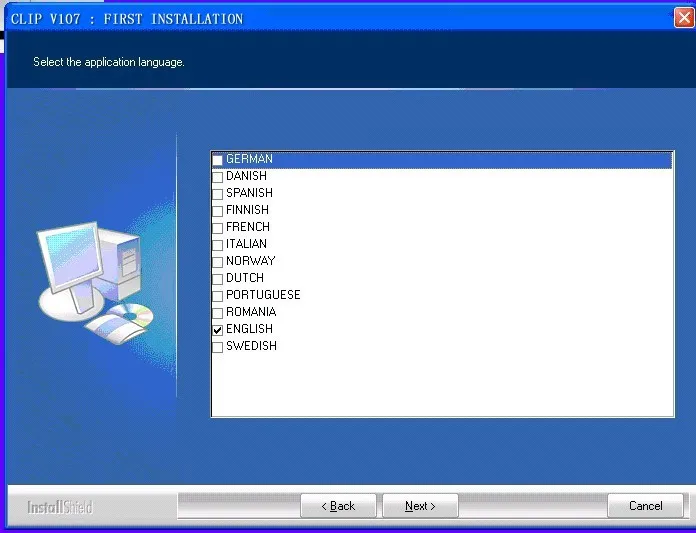696x533 pixels.
Task: Tick the PORTUGUESE checkbox
Action: coord(218,296)
